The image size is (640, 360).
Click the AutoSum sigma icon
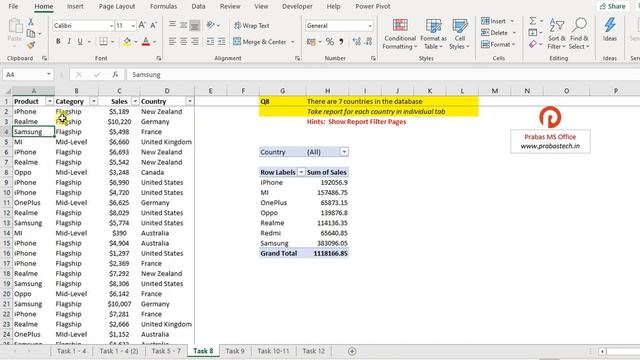[533, 20]
